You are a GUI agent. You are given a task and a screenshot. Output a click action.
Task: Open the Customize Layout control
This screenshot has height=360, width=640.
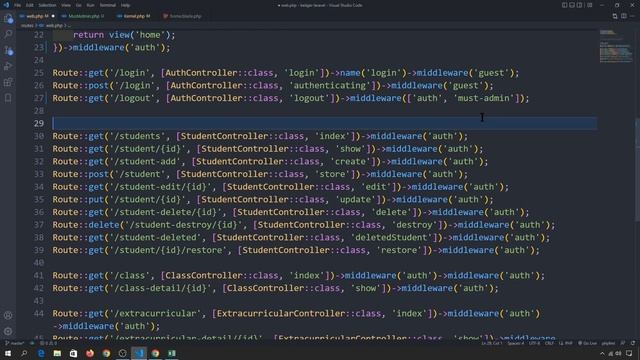[589, 5]
